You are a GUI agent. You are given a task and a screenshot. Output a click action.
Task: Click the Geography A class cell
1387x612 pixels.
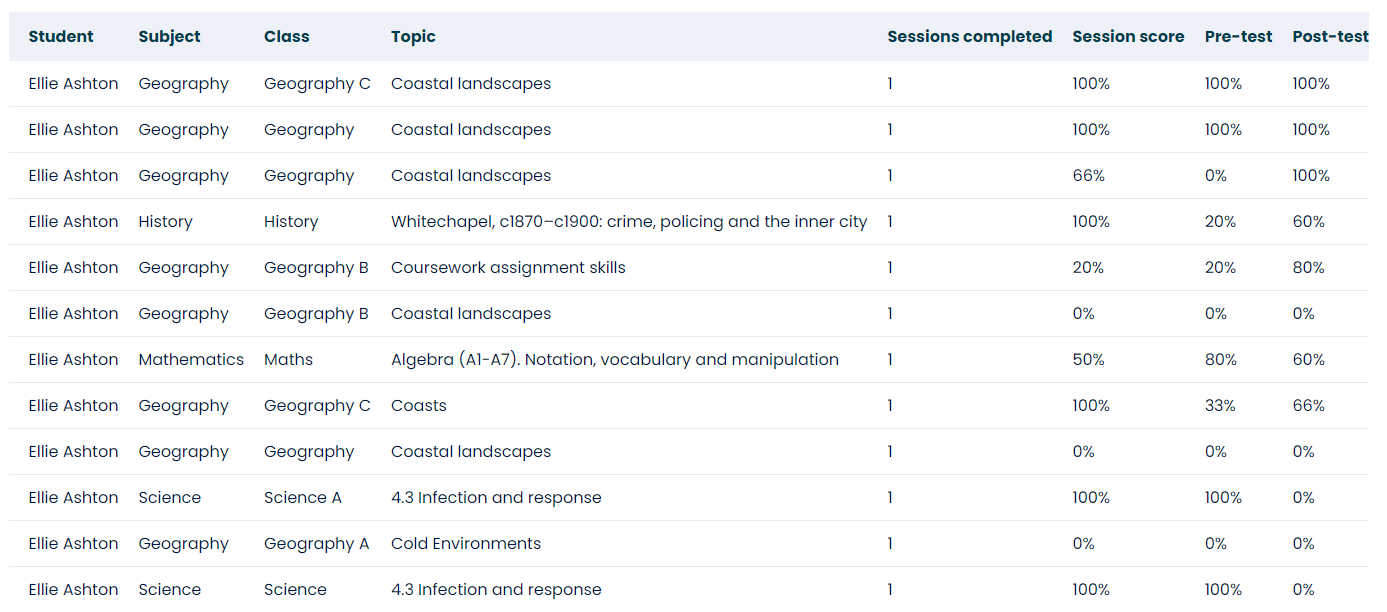(316, 544)
